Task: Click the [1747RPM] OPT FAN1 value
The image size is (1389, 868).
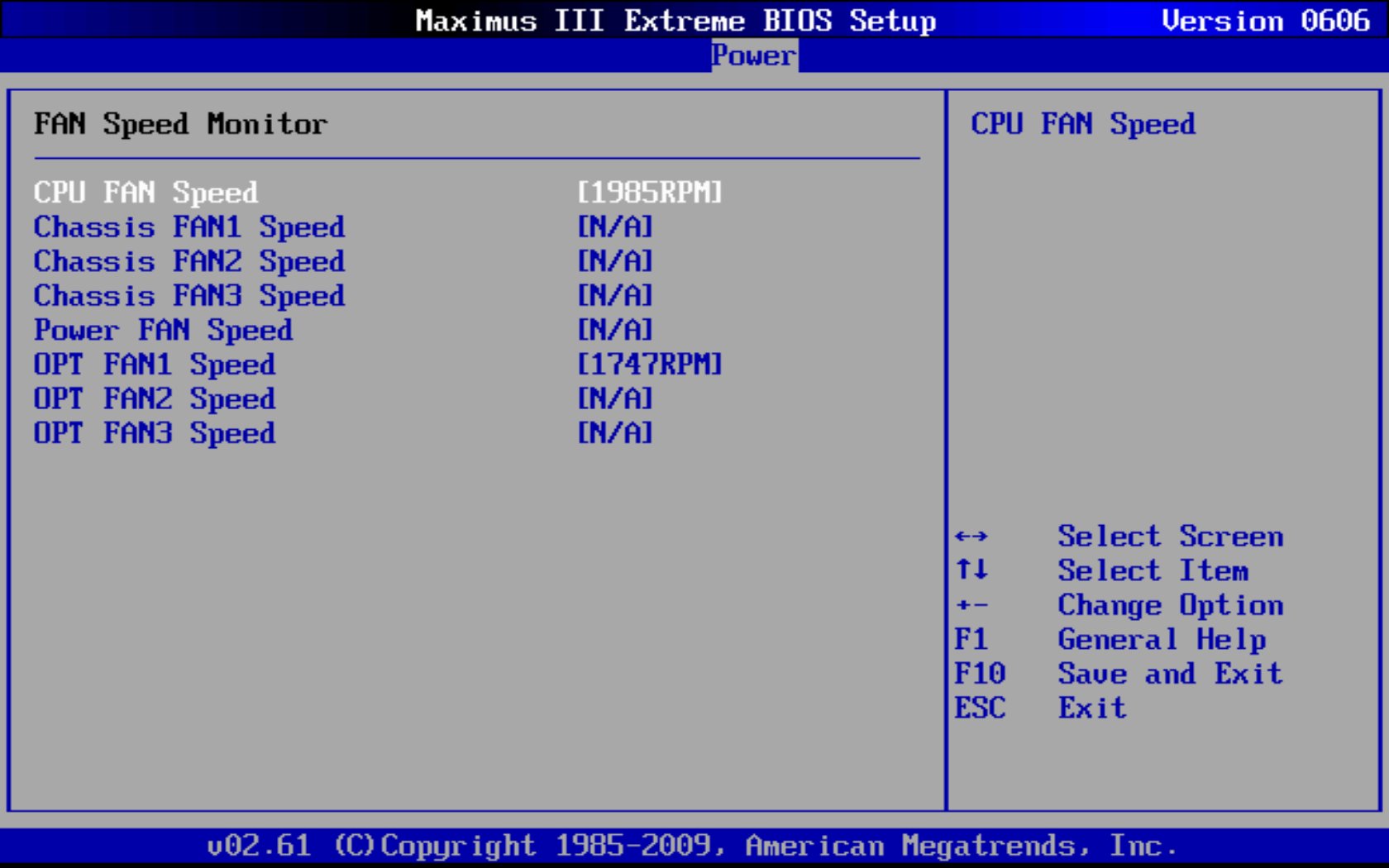Action: [x=650, y=365]
